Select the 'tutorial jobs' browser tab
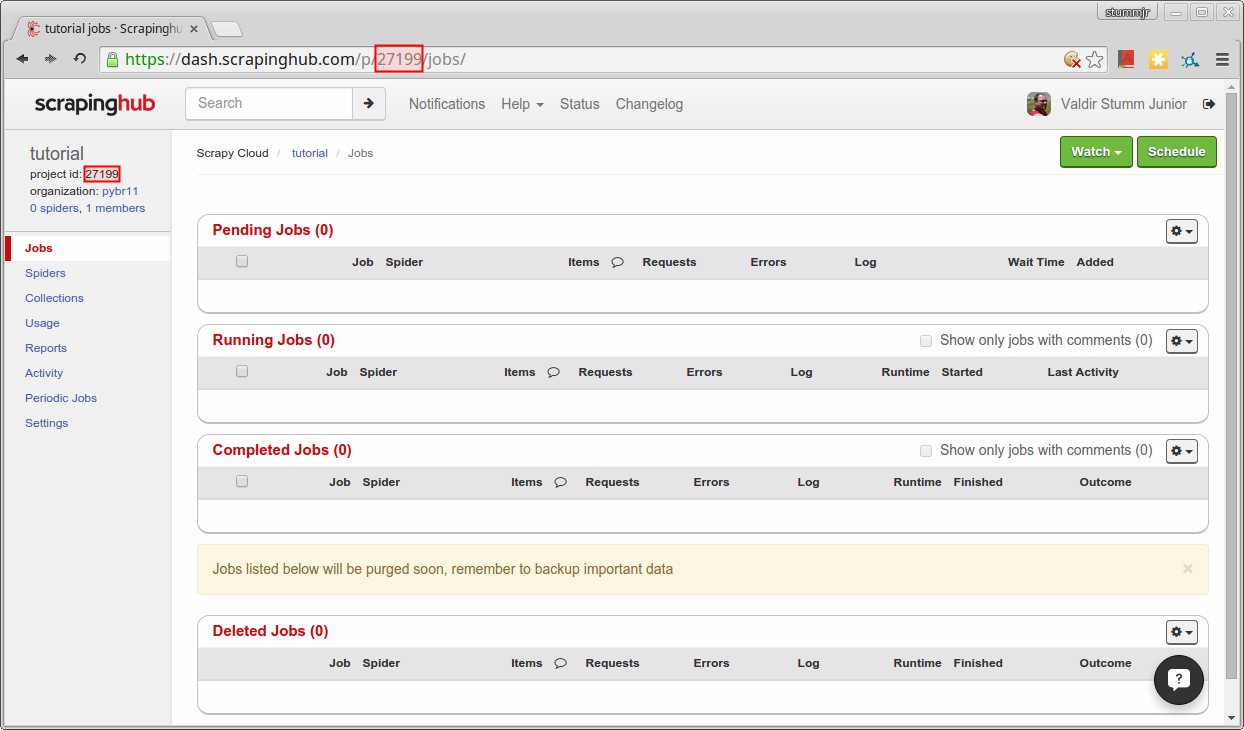 point(110,29)
